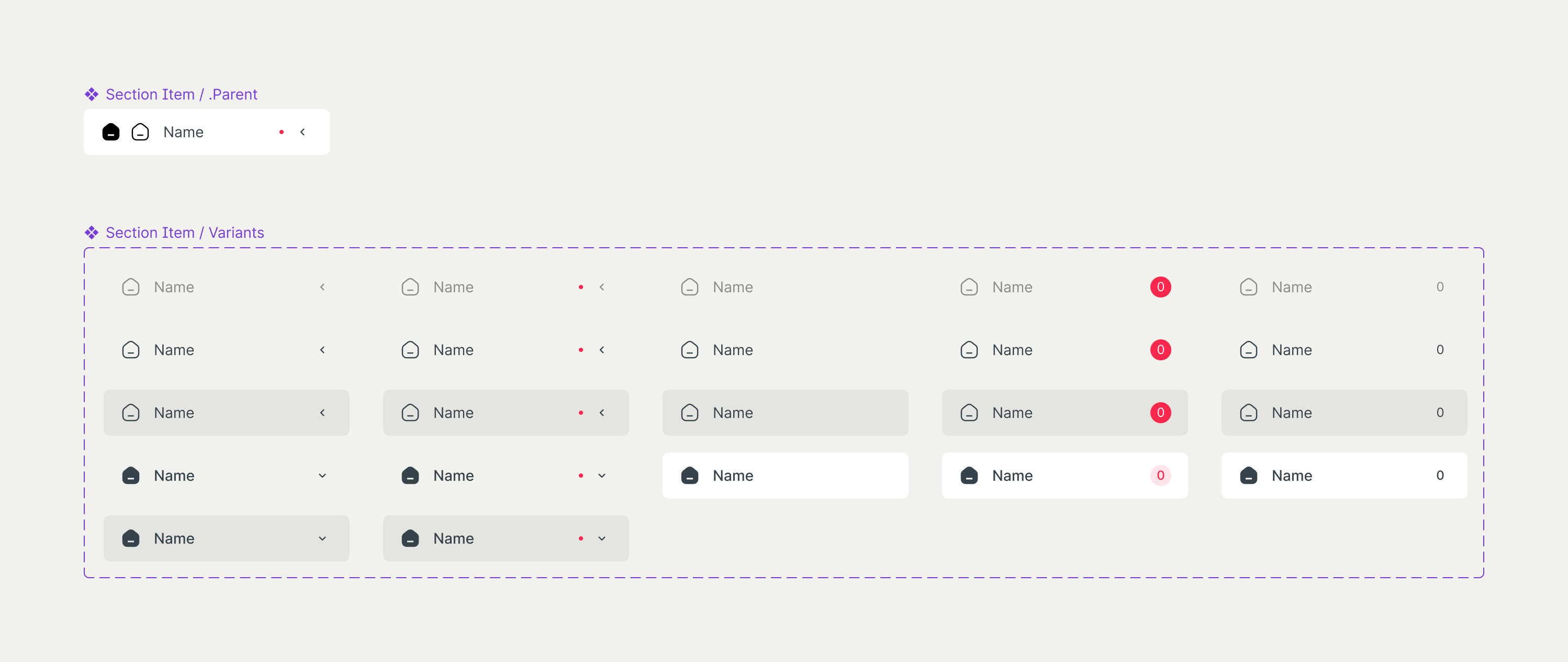The width and height of the screenshot is (1568, 662).
Task: Select the 'Section Item / Variants' title
Action: click(x=184, y=233)
